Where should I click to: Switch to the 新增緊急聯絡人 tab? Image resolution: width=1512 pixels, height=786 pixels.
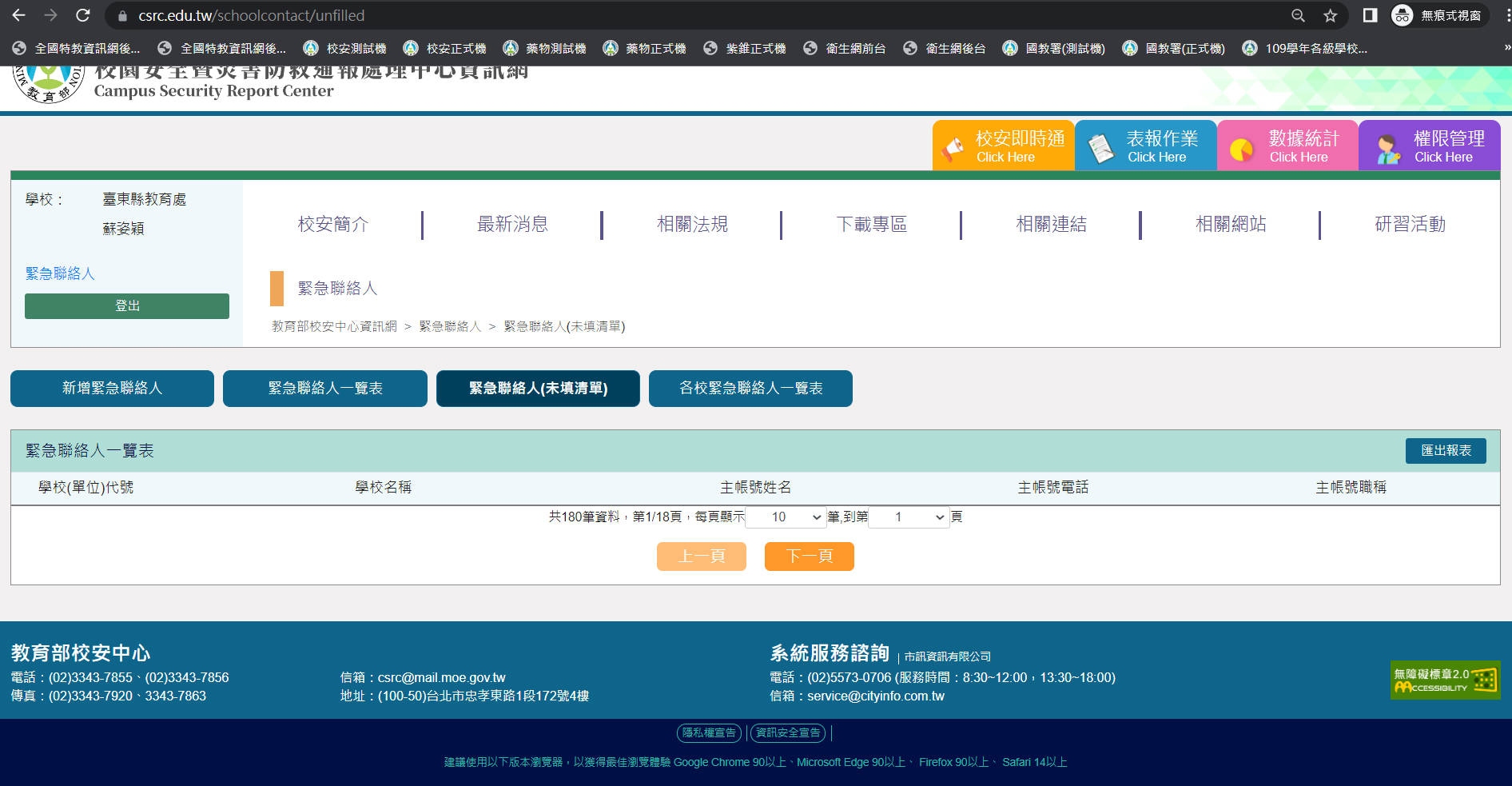click(x=112, y=389)
